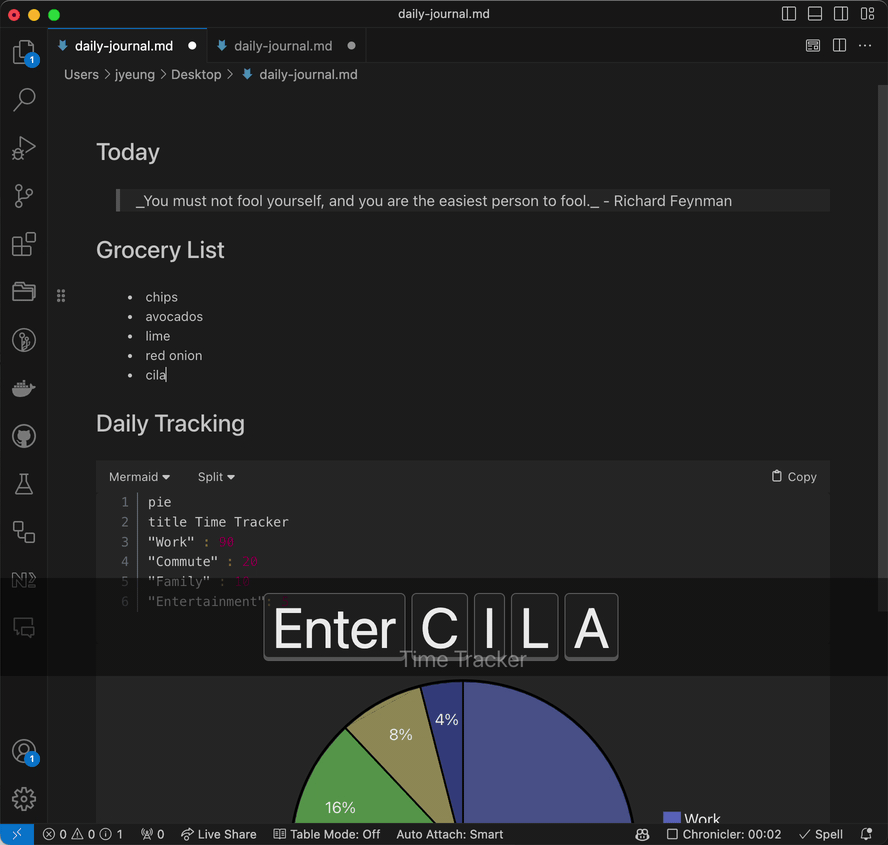Image resolution: width=888 pixels, height=845 pixels.
Task: Click the chips list item
Action: (161, 297)
